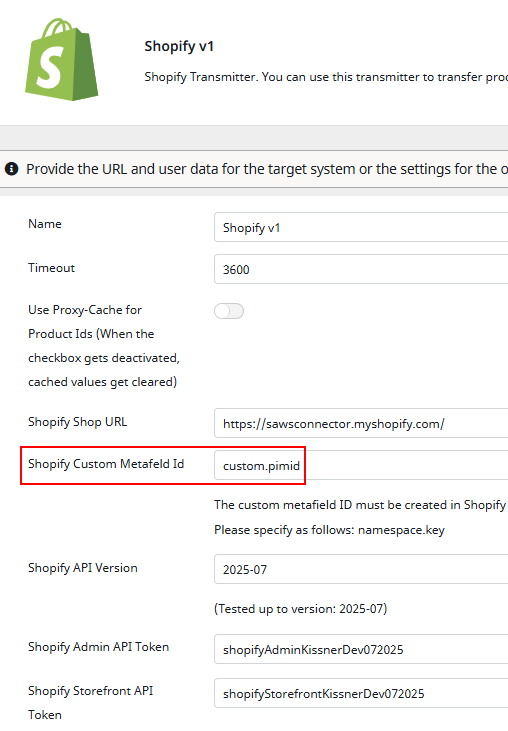Click the Shopify Storefront API Token field

(x=361, y=693)
